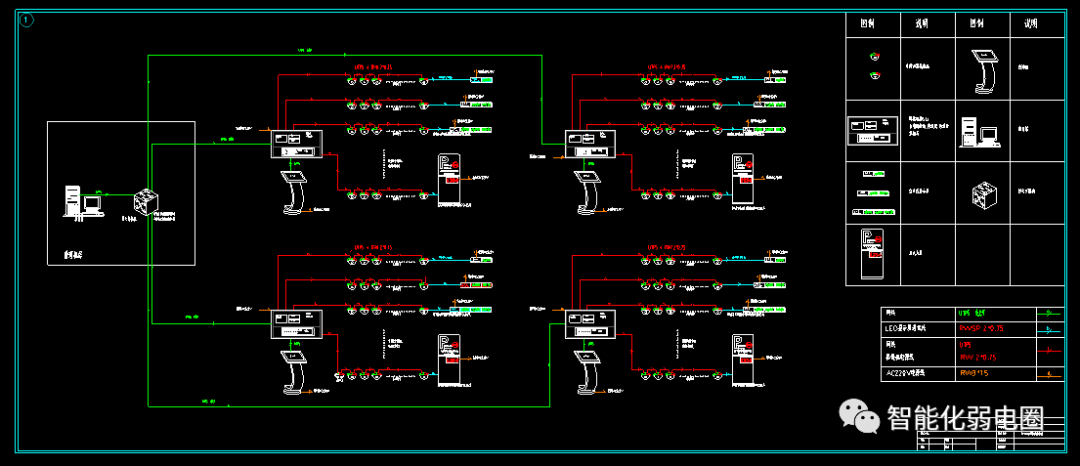
Task: Select the parking P sign symbol in legend
Action: 872,253
